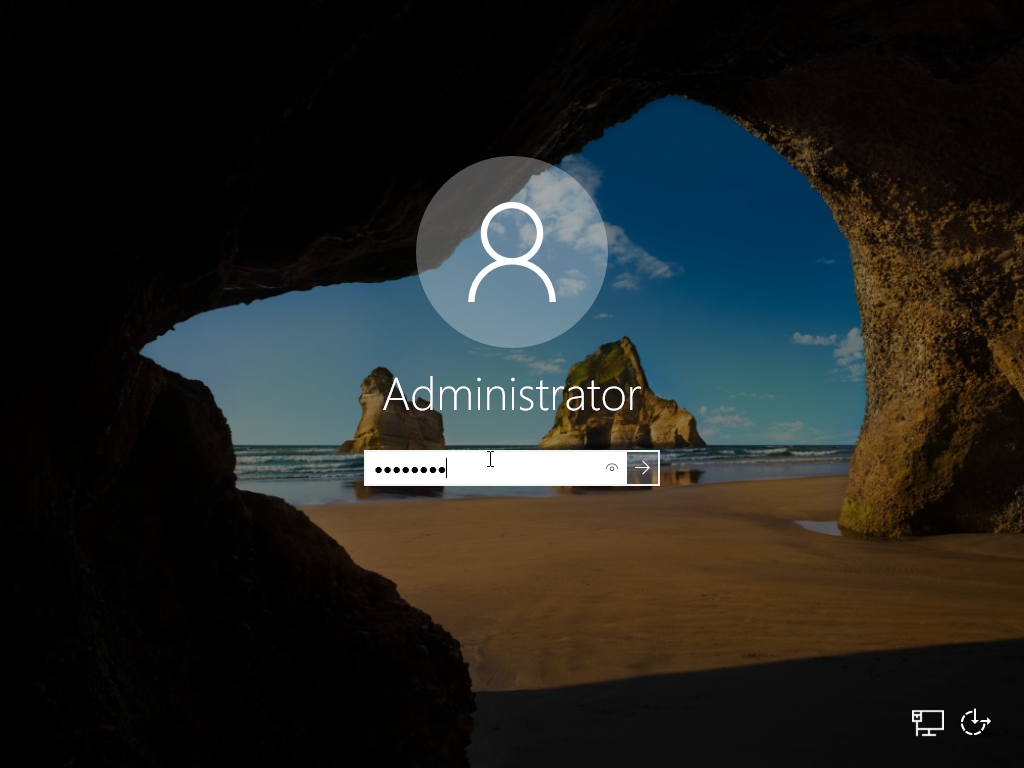The width and height of the screenshot is (1024, 768).
Task: Toggle password visibility in the password box
Action: click(611, 467)
